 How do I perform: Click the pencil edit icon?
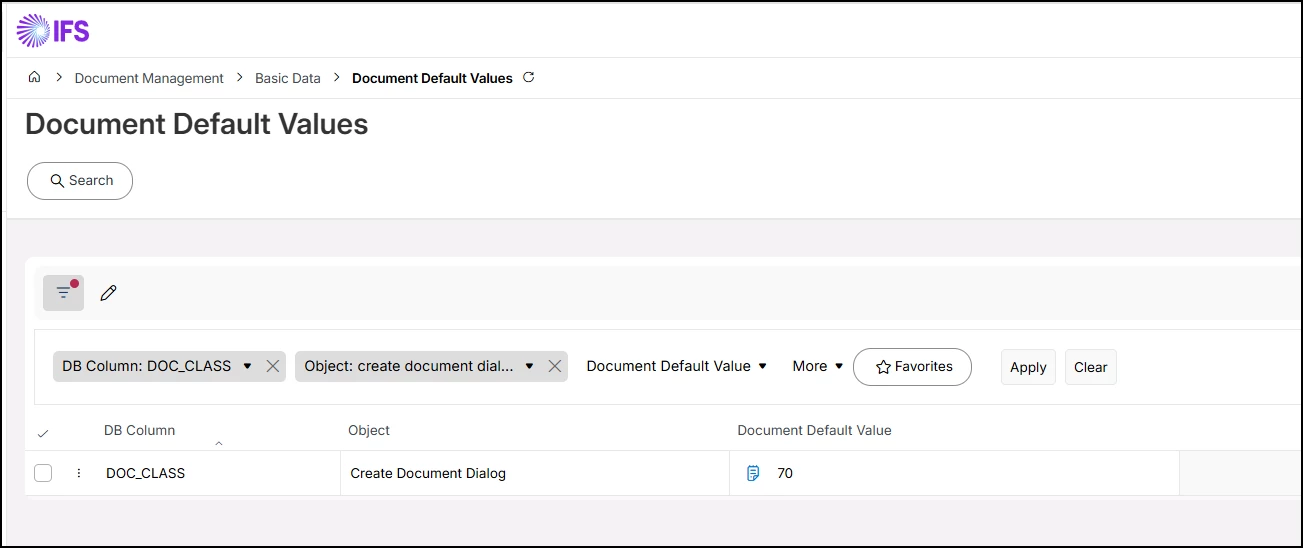pyautogui.click(x=109, y=293)
